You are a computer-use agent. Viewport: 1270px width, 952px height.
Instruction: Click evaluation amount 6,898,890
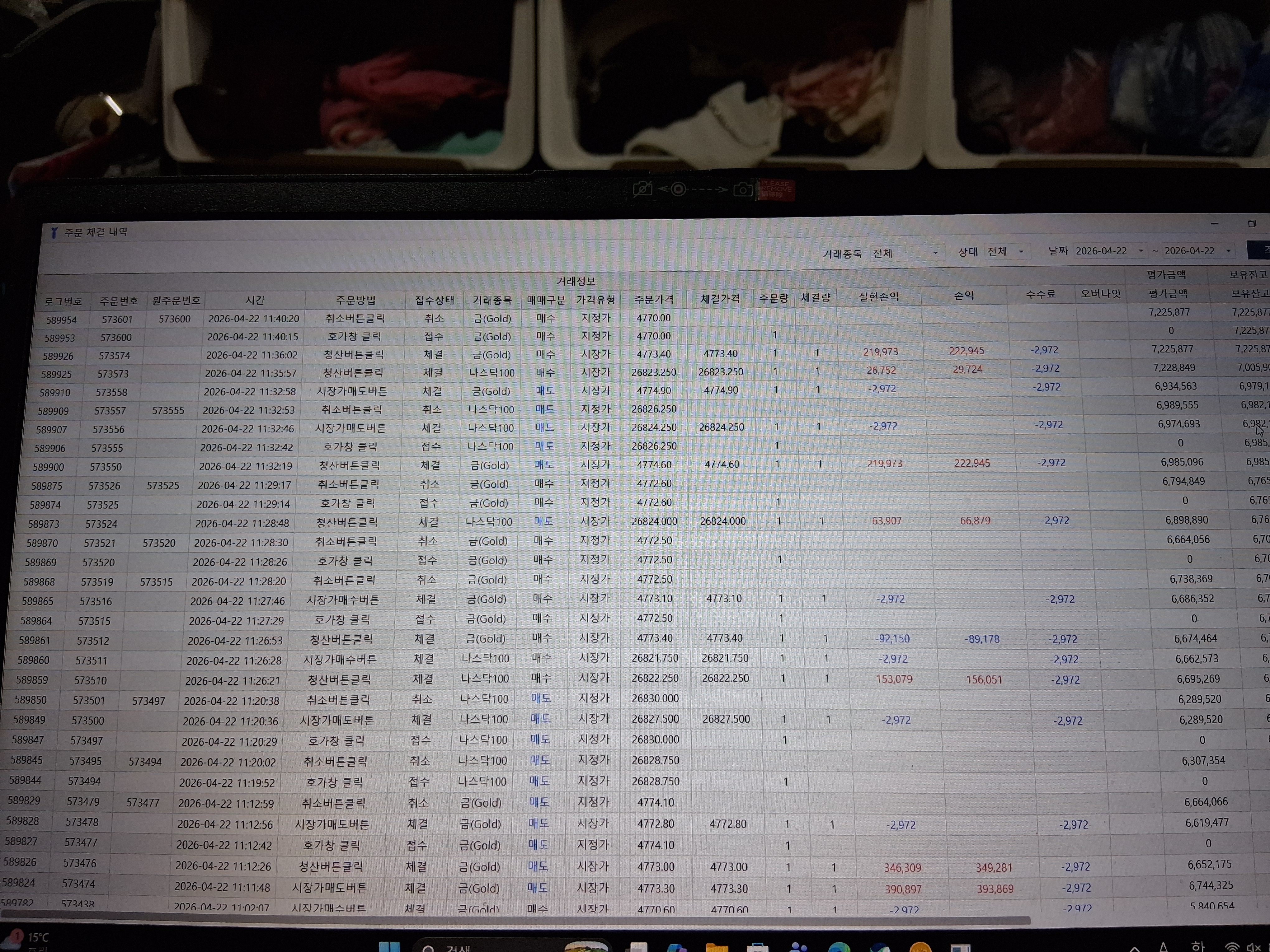click(1187, 520)
